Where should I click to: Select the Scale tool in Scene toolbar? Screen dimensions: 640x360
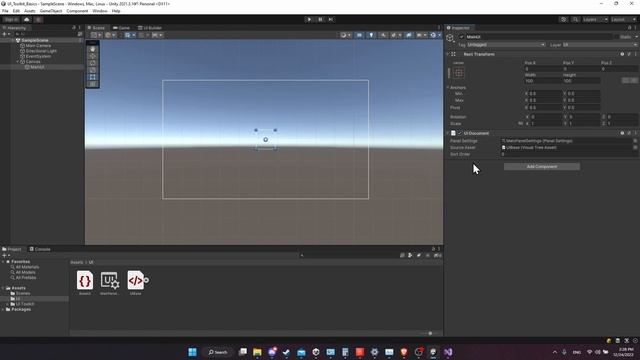coord(93,70)
